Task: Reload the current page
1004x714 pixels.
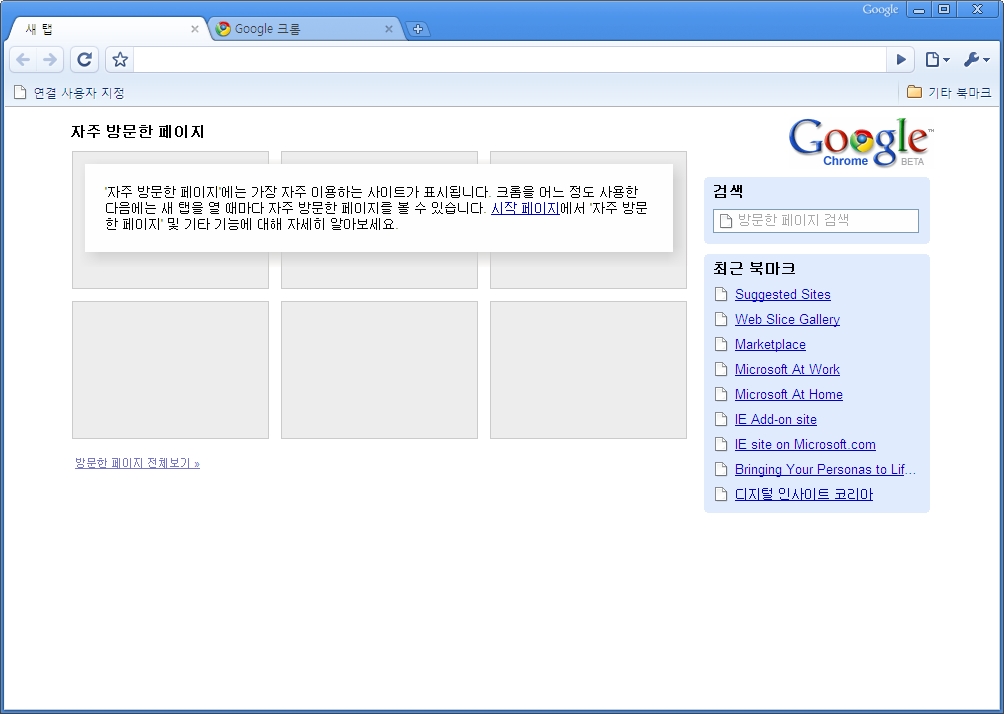Action: pos(84,60)
